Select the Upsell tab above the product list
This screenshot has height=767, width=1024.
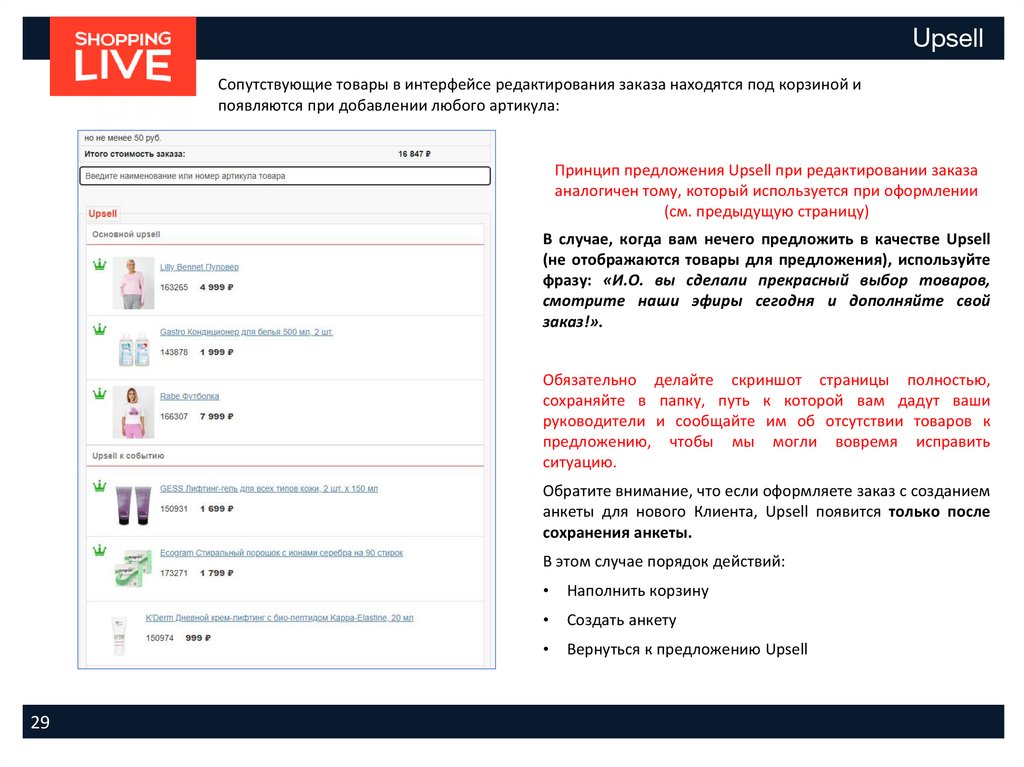pyautogui.click(x=103, y=214)
